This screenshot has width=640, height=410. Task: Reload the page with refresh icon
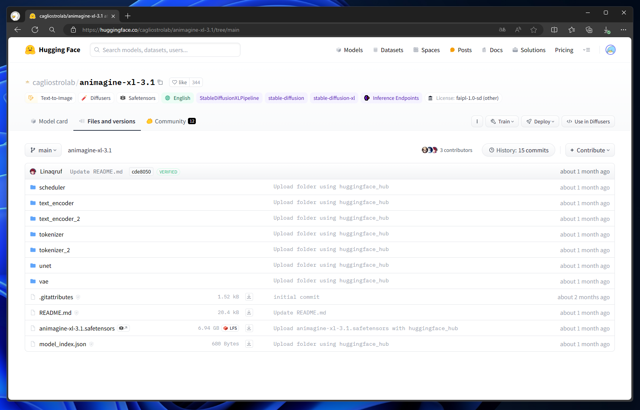35,30
